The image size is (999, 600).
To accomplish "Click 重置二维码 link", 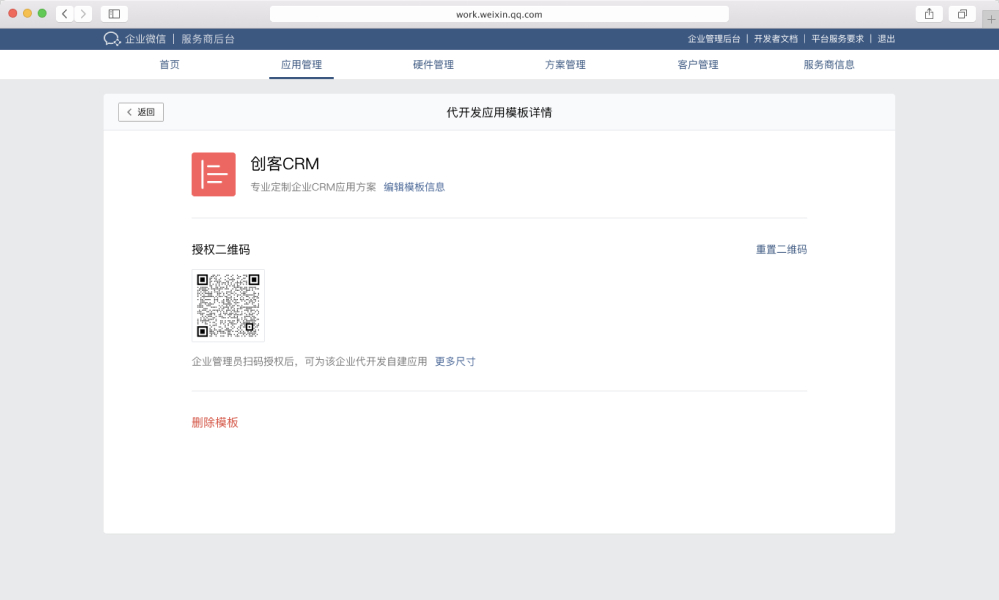I will (781, 249).
